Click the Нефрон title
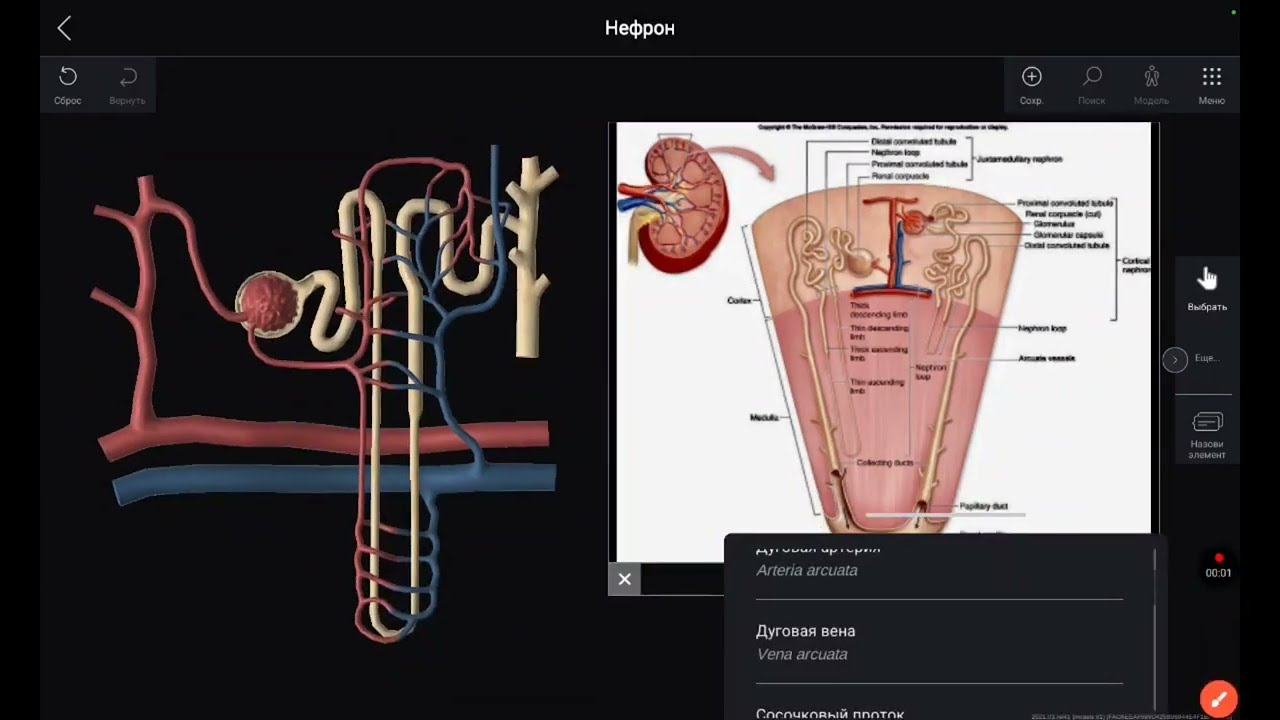Viewport: 1280px width, 720px height. 640,28
